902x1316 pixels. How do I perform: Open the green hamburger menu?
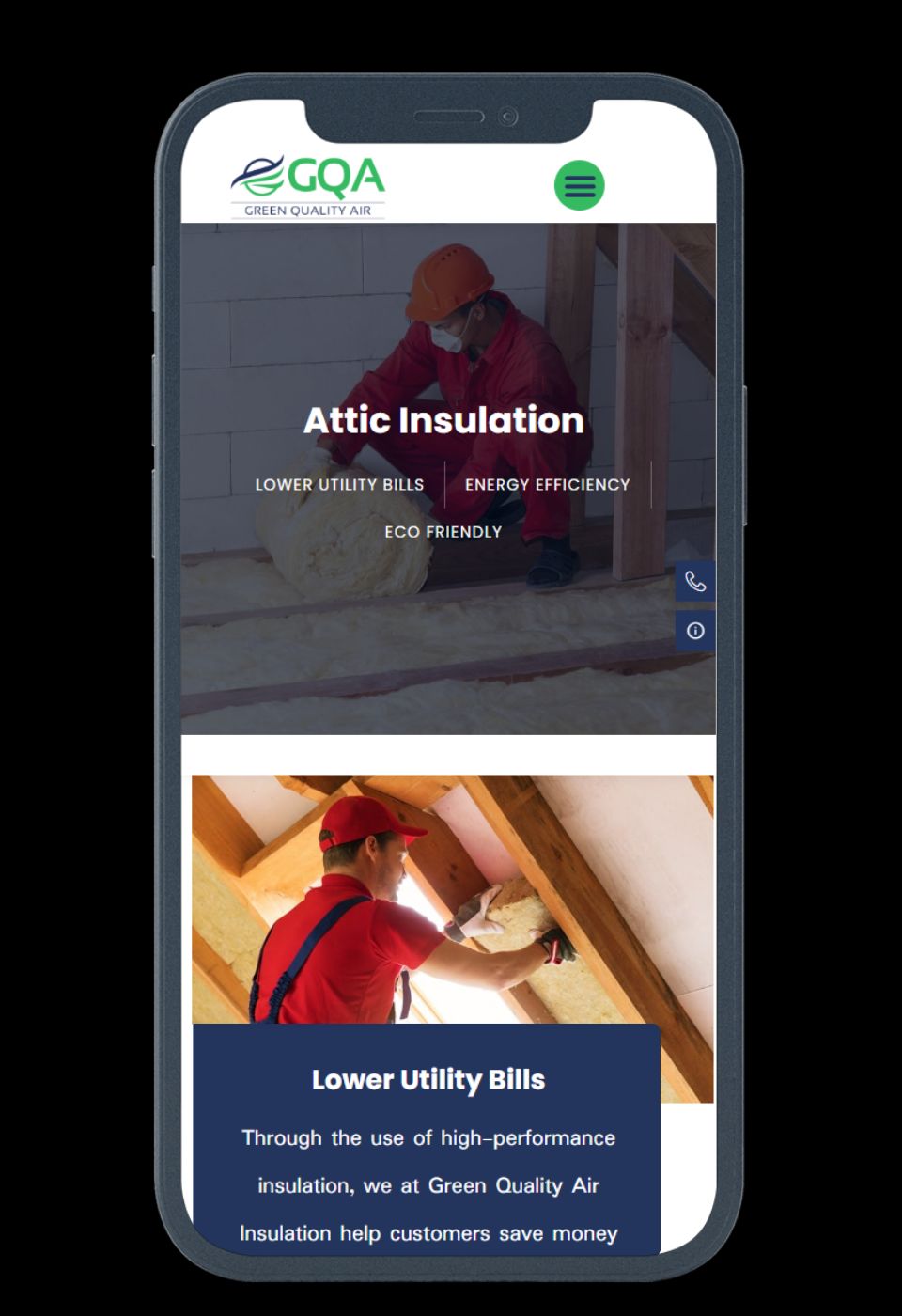click(579, 185)
